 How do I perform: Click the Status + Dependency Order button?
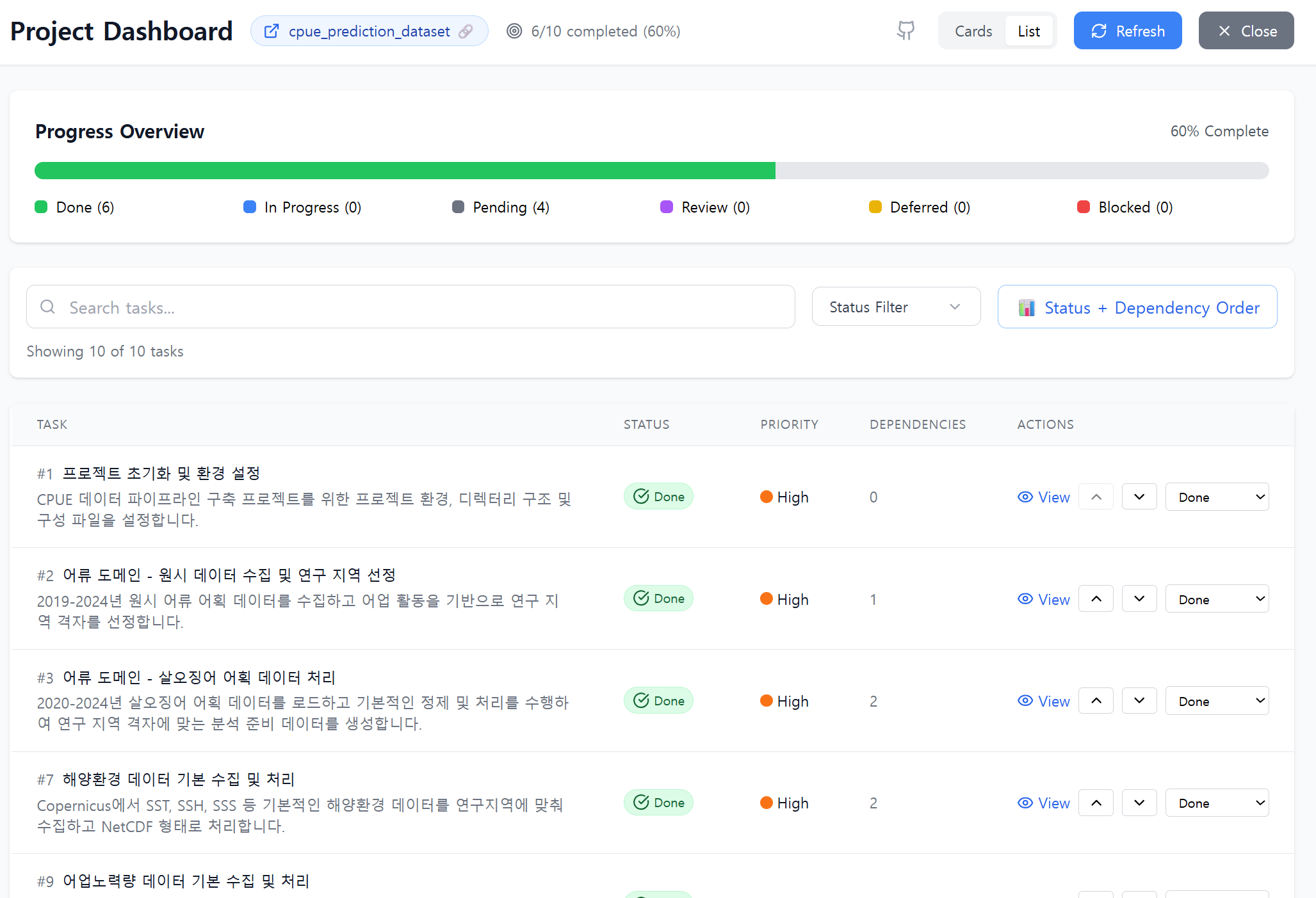coord(1137,307)
